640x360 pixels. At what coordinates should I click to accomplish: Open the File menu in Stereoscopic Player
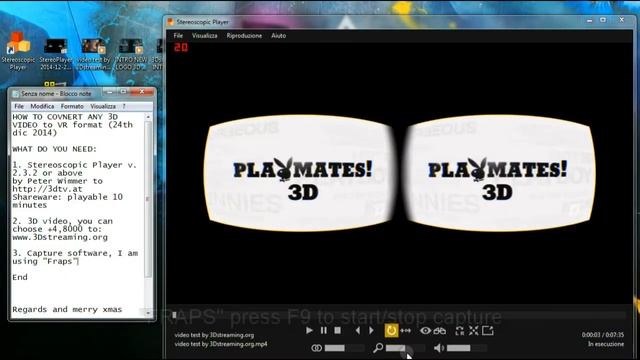click(178, 36)
